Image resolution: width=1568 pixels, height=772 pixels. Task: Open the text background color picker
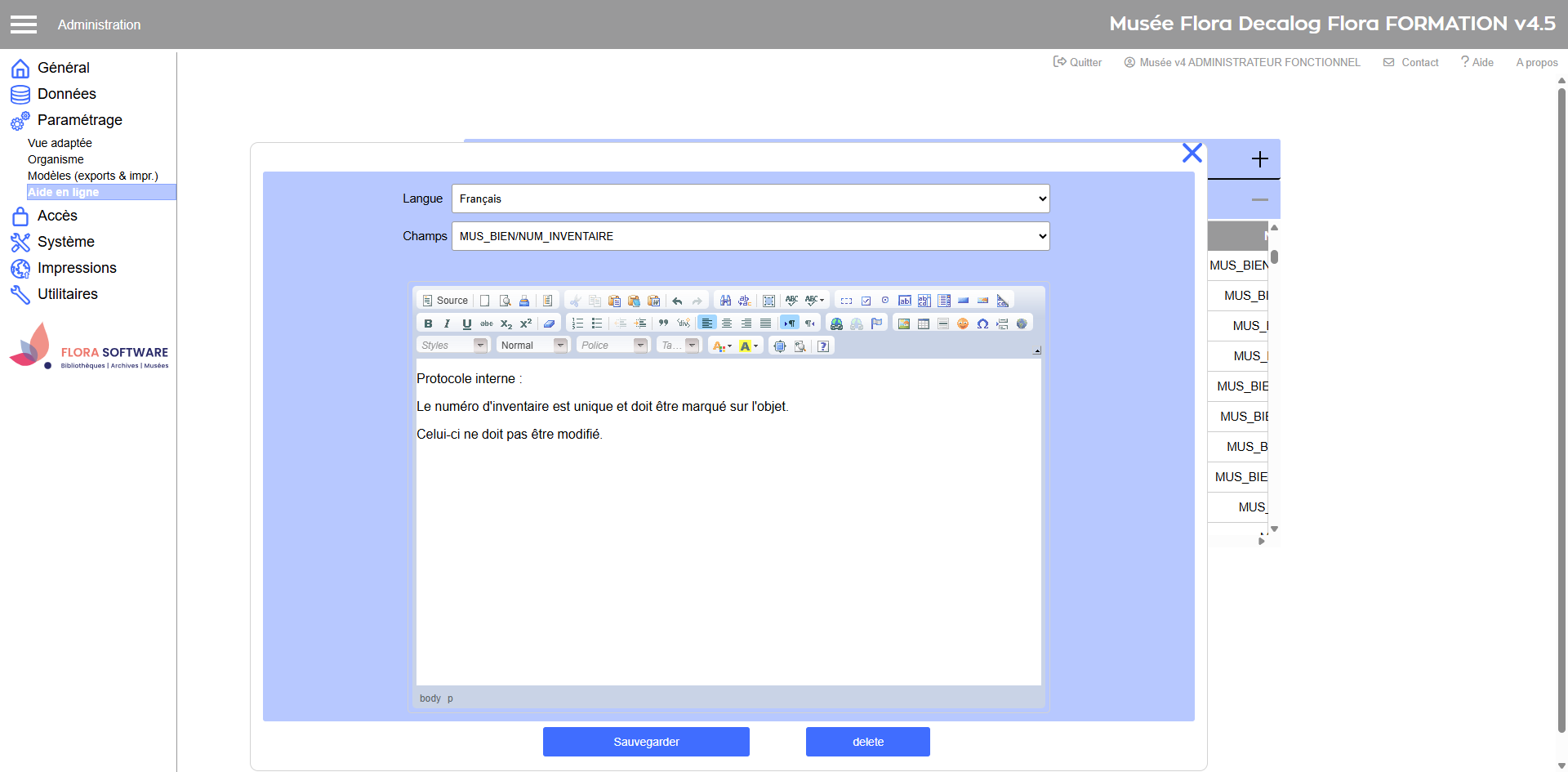tap(749, 346)
